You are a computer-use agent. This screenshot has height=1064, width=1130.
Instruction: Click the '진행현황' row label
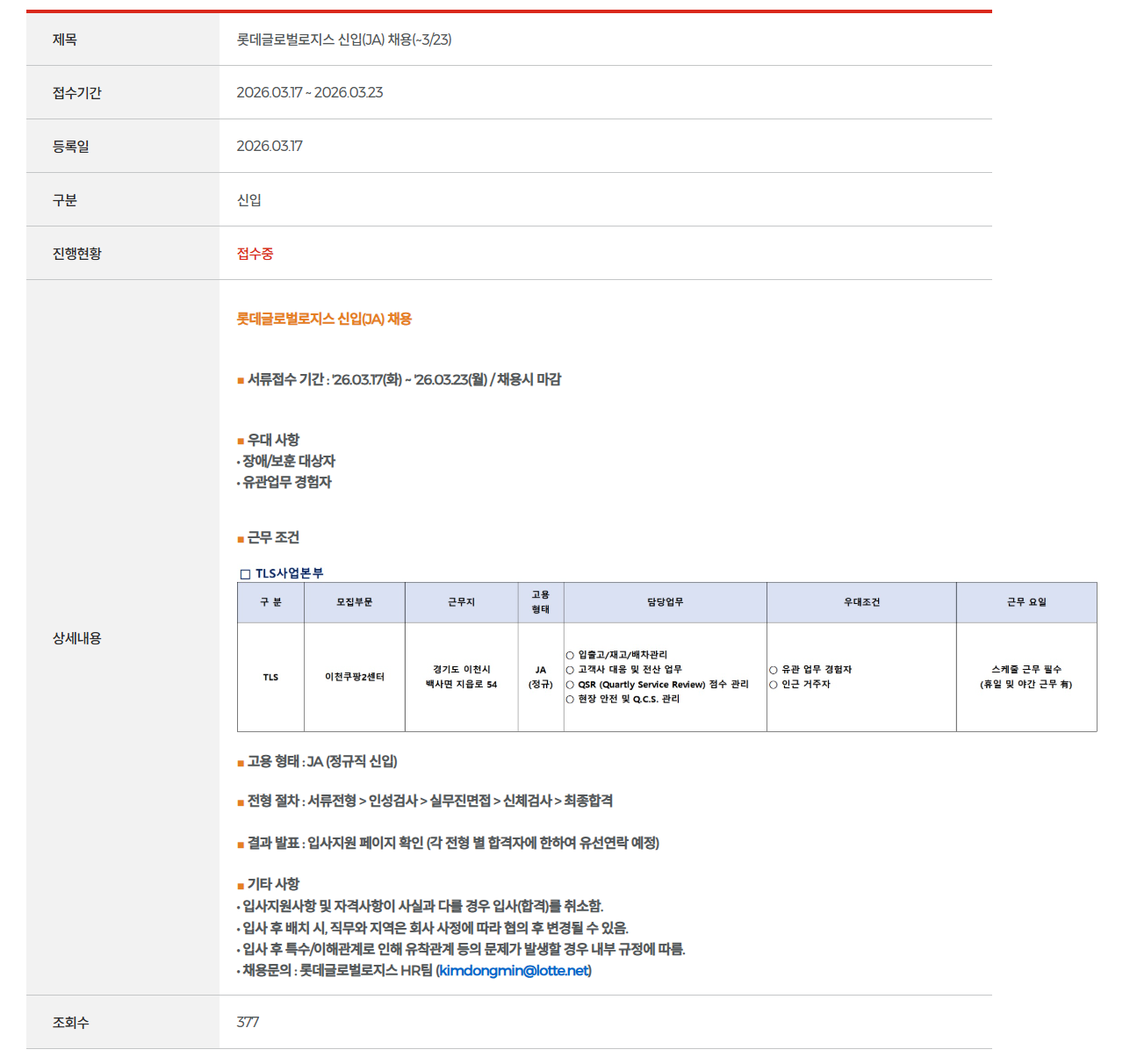[x=77, y=254]
